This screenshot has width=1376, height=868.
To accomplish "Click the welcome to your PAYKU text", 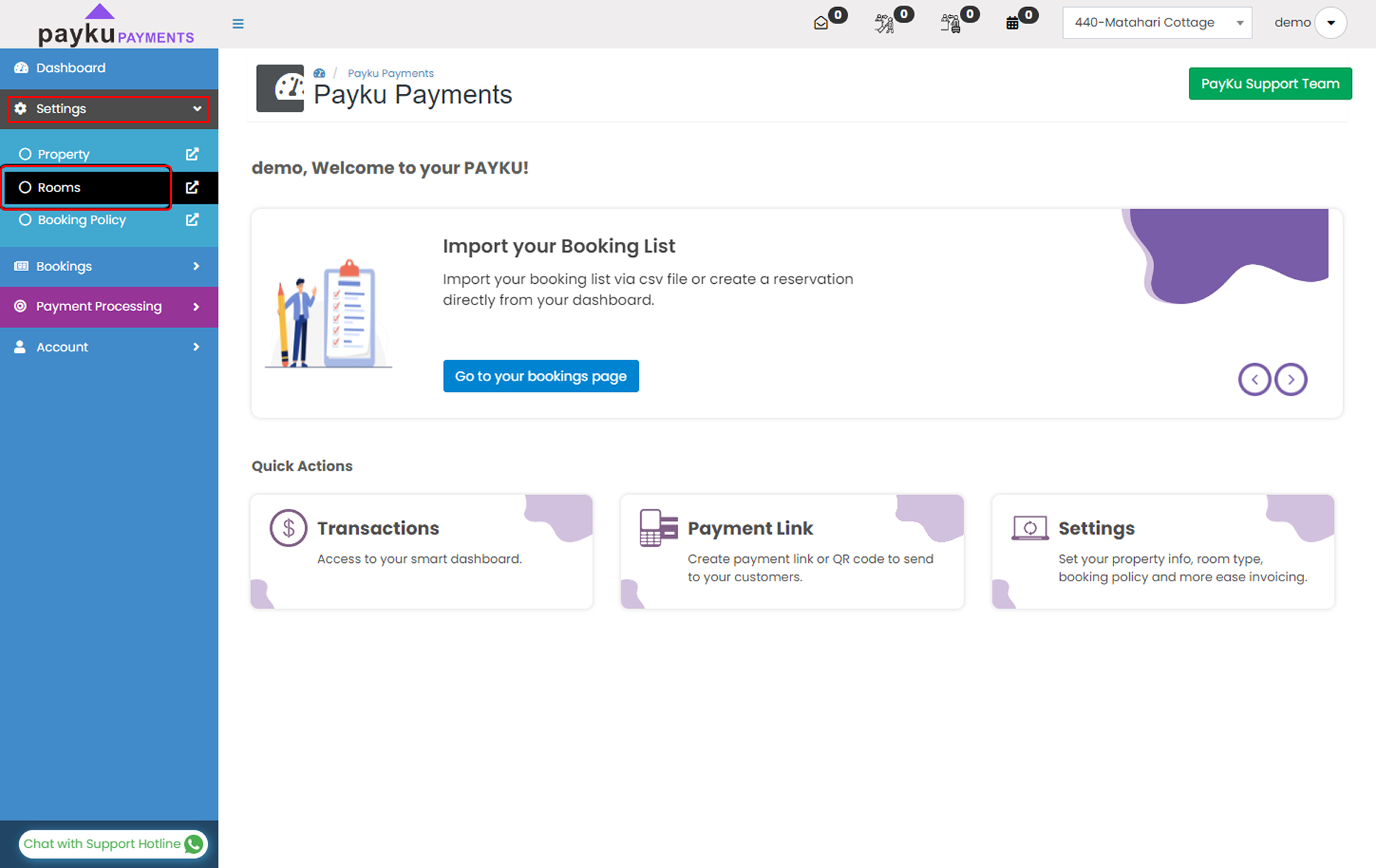I will [390, 168].
